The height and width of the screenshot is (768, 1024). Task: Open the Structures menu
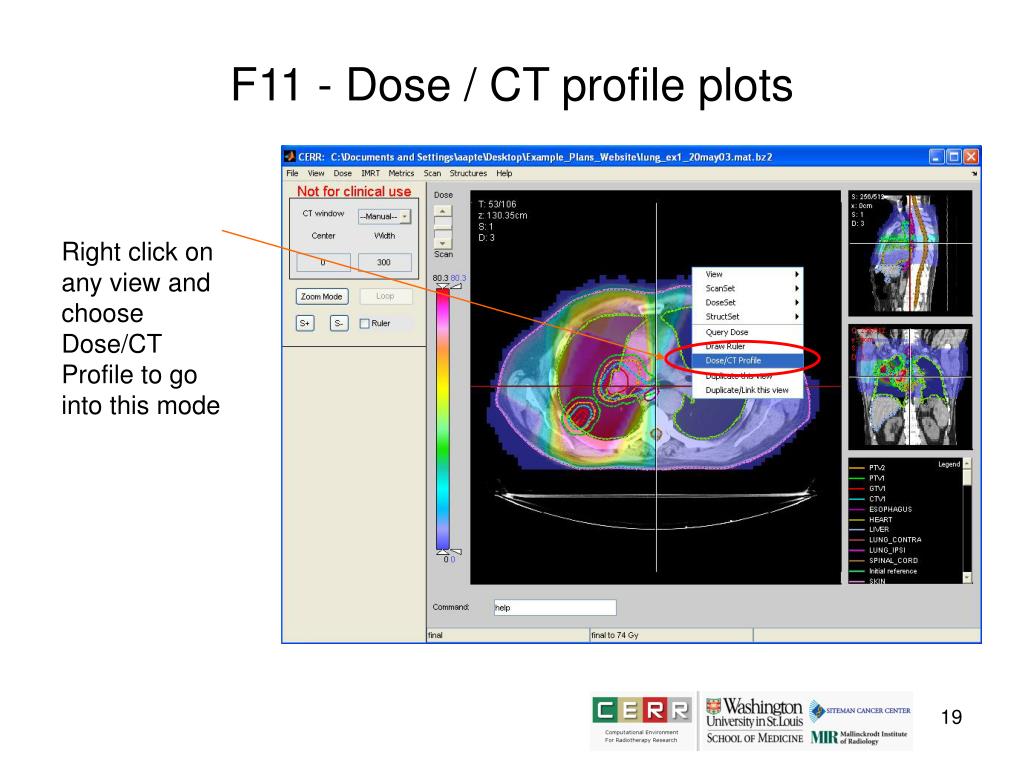coord(468,174)
